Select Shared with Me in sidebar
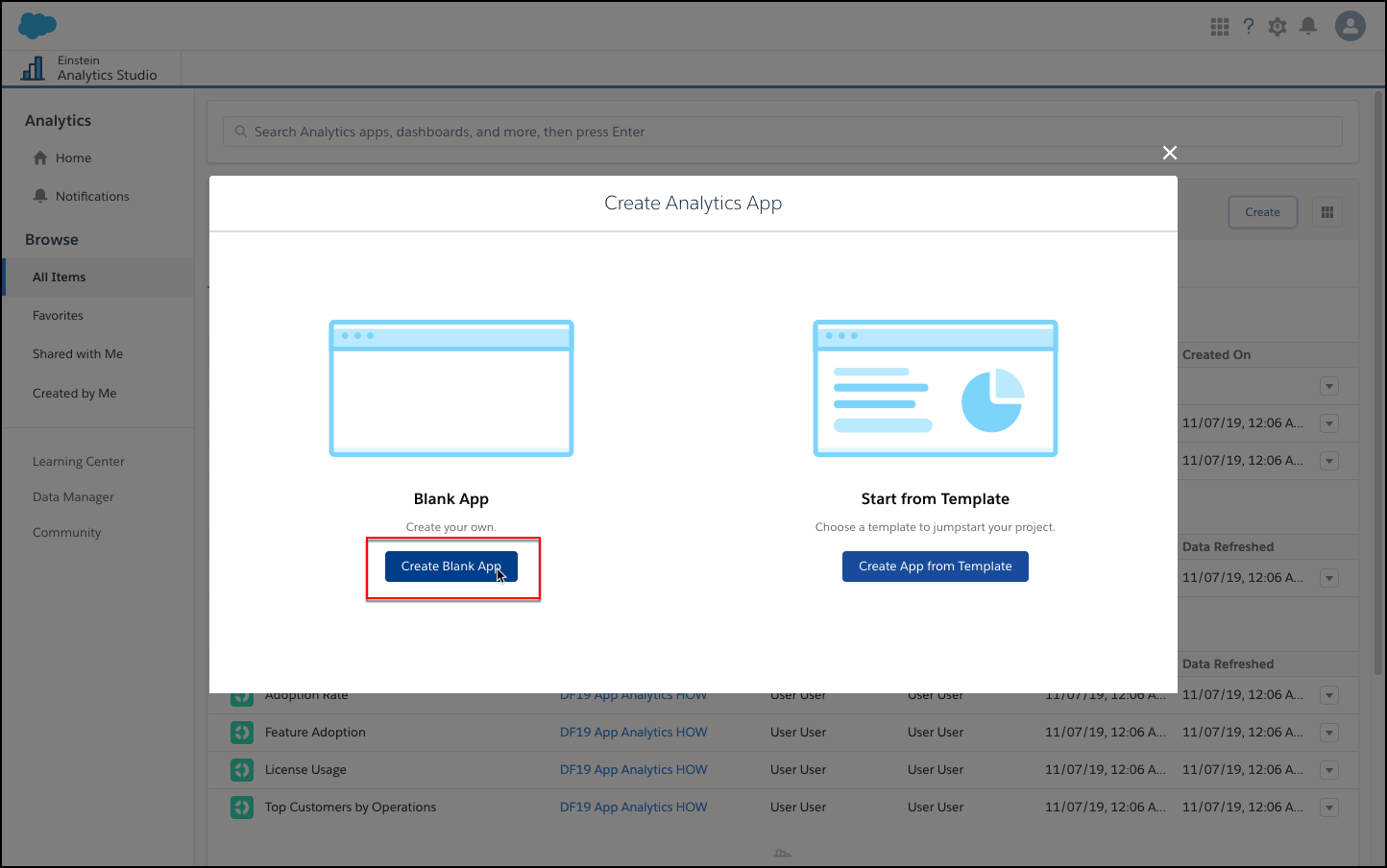The image size is (1387, 868). (78, 353)
